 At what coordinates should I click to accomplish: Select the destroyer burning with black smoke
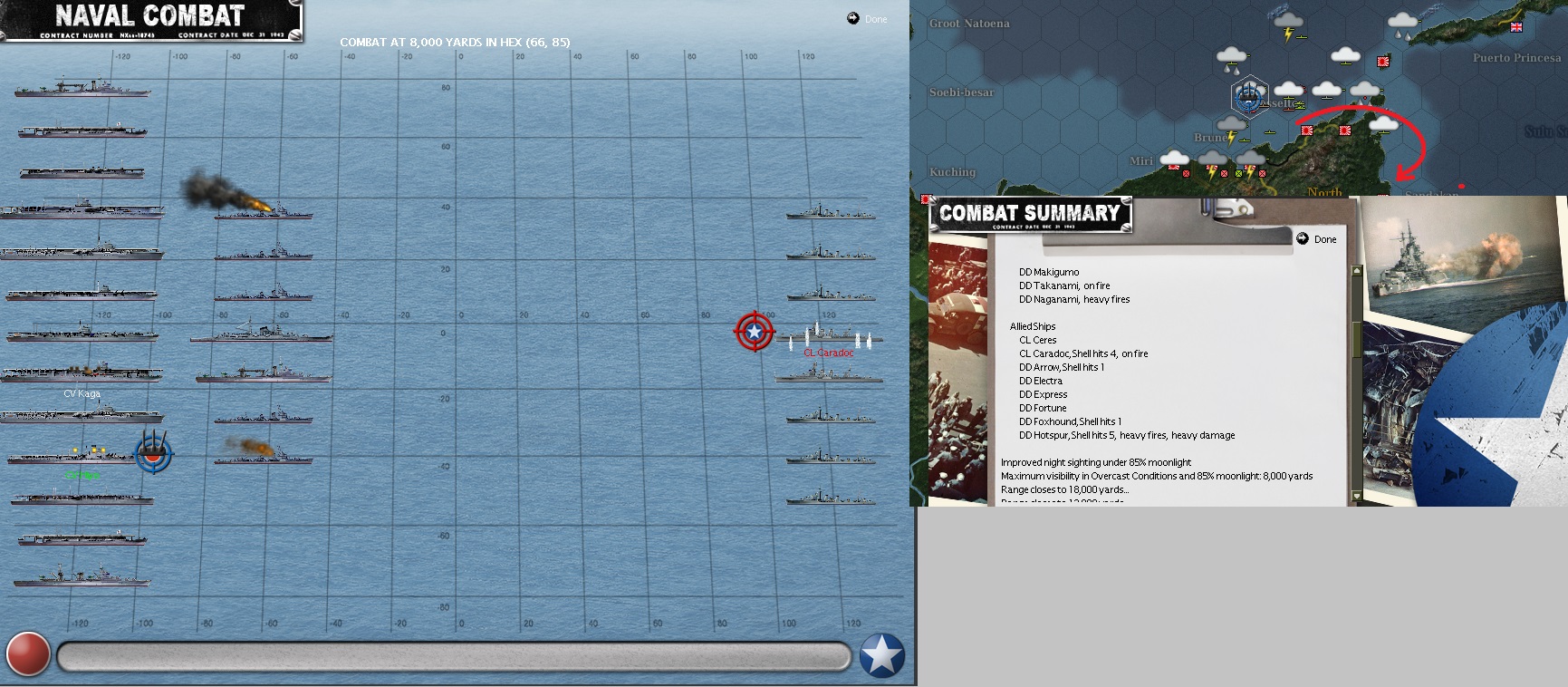tap(263, 213)
